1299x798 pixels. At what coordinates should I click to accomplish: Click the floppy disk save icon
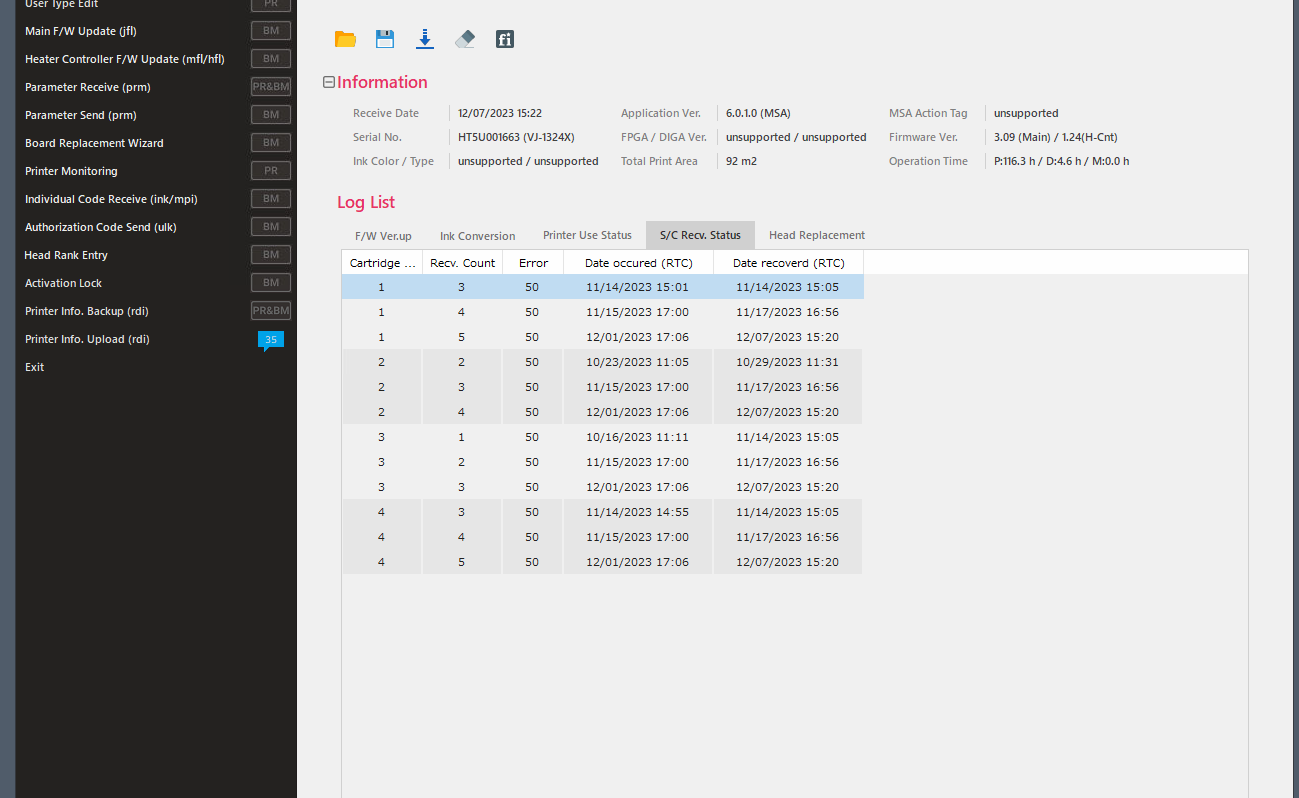coord(385,39)
